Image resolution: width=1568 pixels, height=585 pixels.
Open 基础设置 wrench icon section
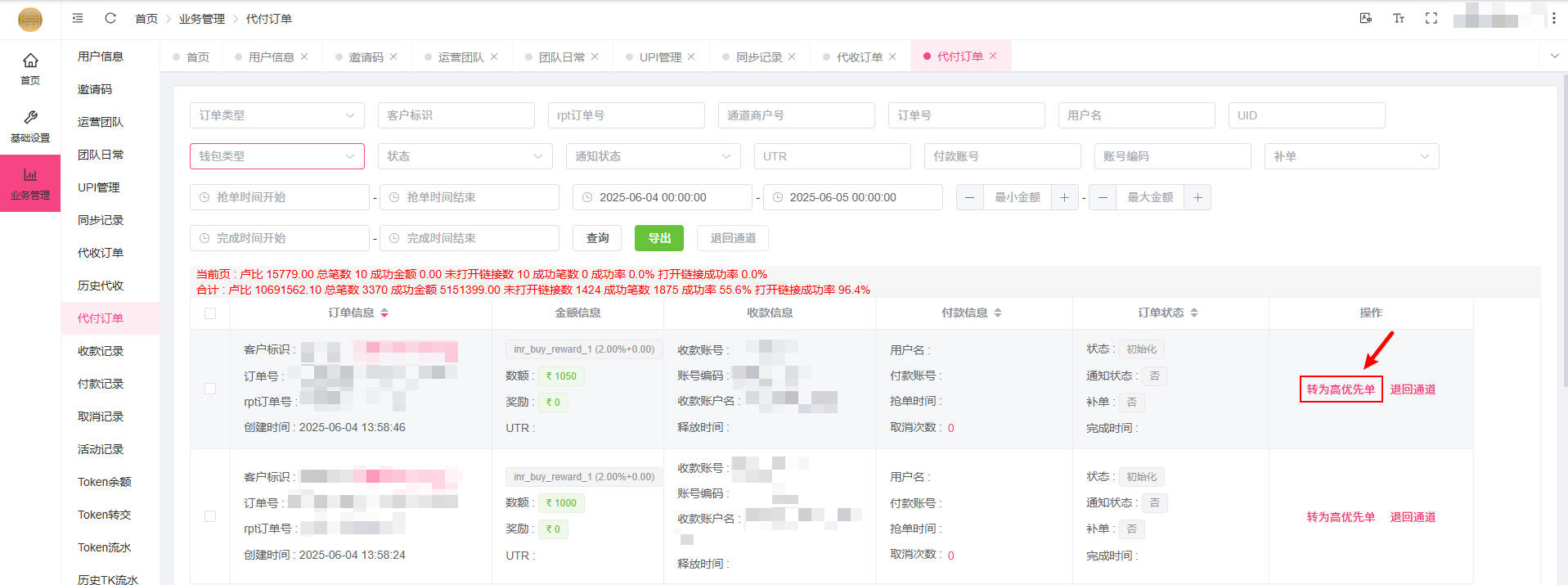[30, 126]
